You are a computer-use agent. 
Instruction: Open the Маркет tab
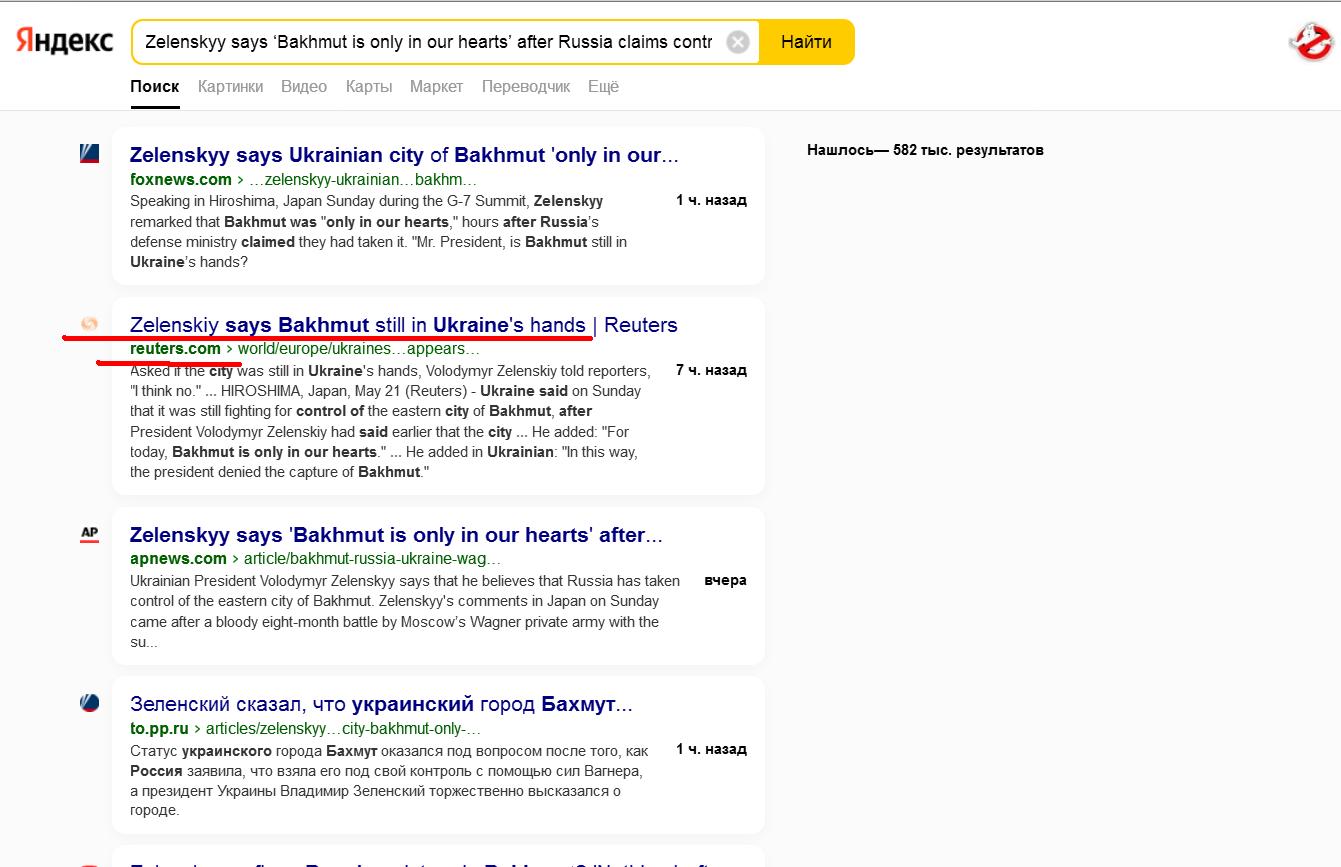click(x=437, y=87)
